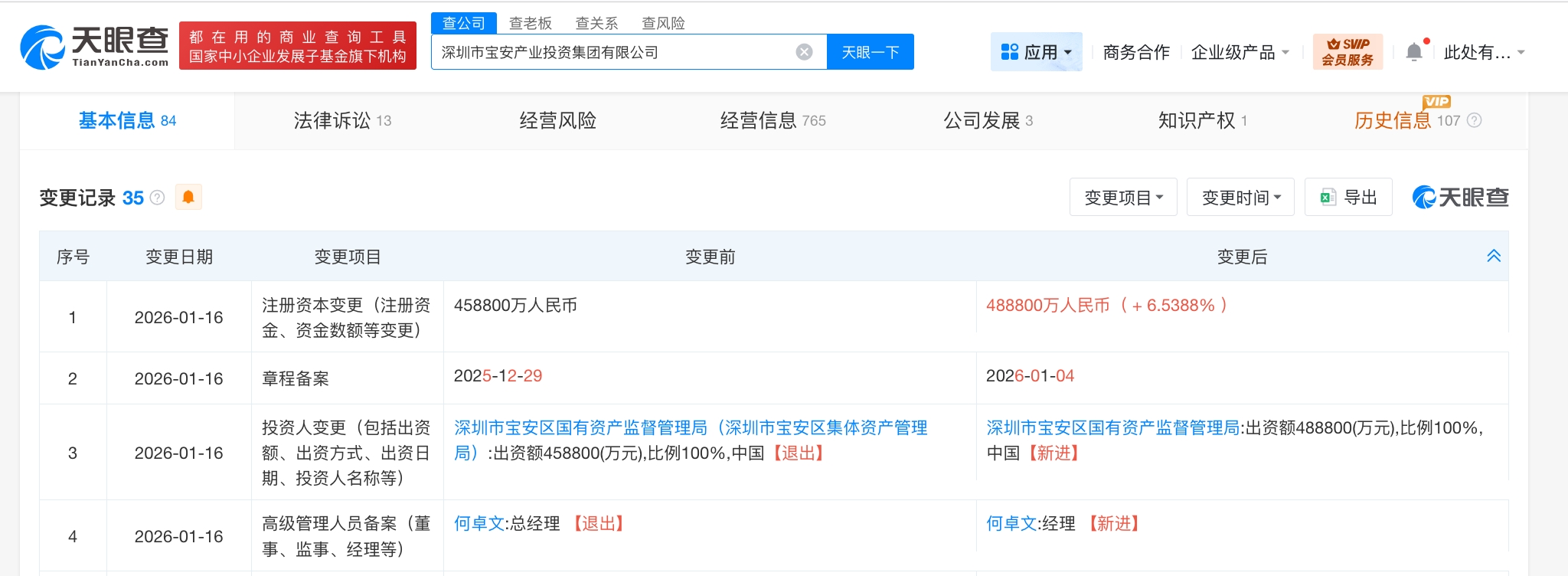The width and height of the screenshot is (1568, 576).
Task: Click the date in row 4
Action: [179, 536]
